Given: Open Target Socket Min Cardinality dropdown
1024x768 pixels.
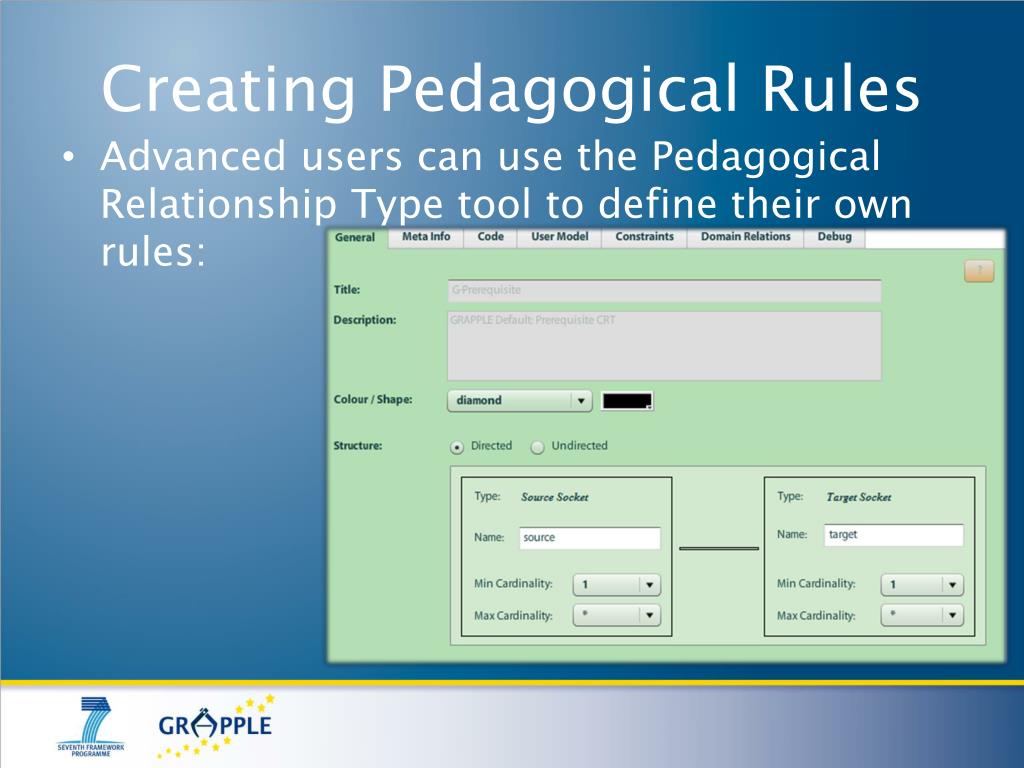Looking at the screenshot, I should 922,584.
